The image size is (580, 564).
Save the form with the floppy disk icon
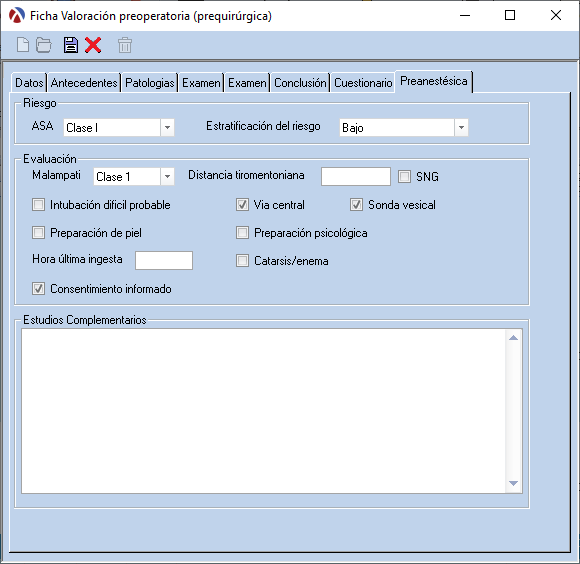71,45
